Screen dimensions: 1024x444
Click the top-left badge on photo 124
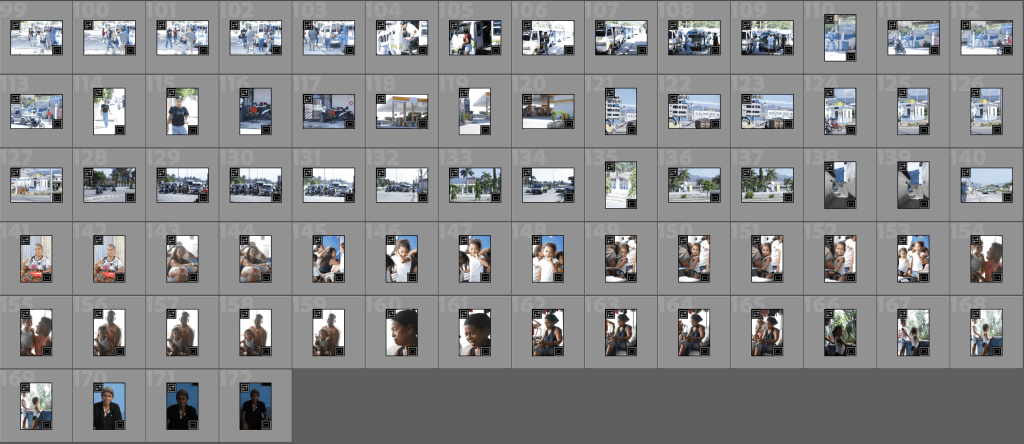pyautogui.click(x=829, y=93)
